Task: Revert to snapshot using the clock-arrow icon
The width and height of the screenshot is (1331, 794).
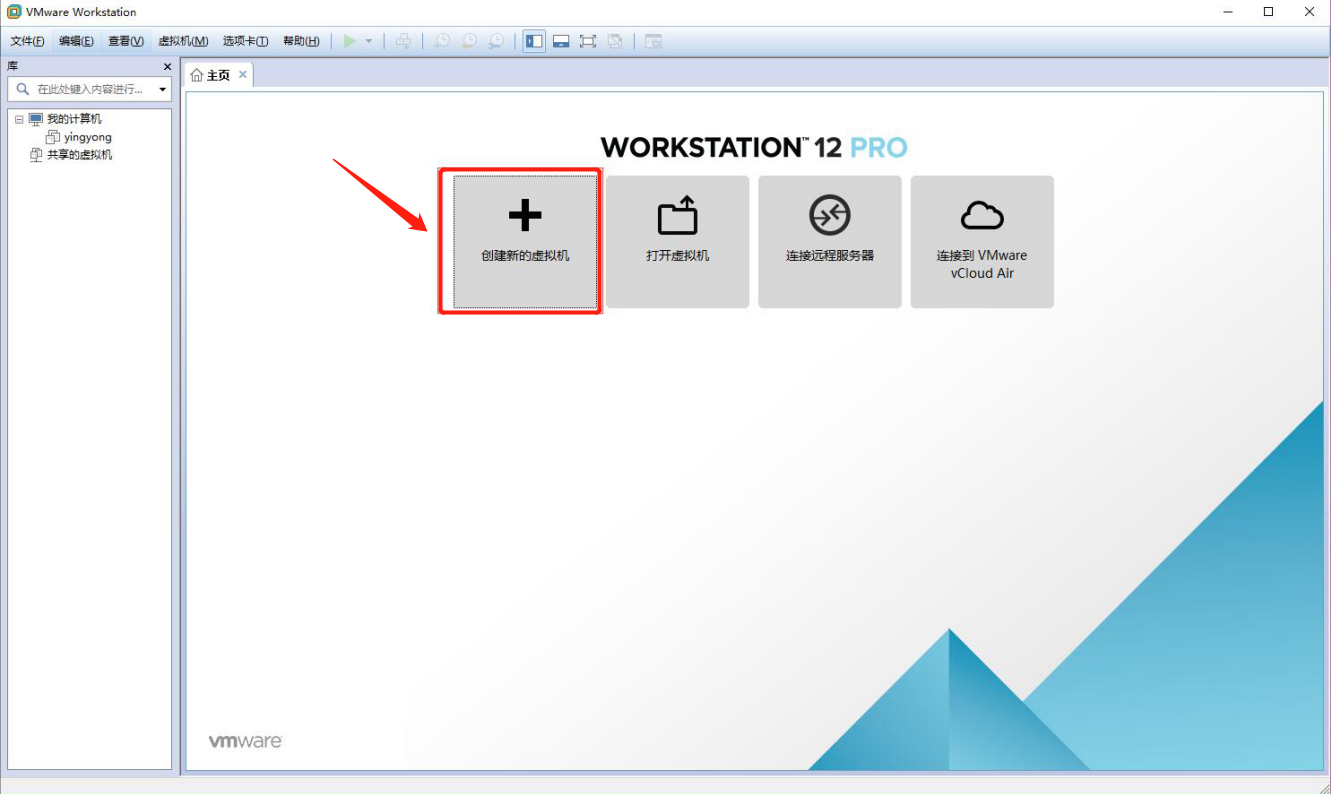Action: coord(469,41)
